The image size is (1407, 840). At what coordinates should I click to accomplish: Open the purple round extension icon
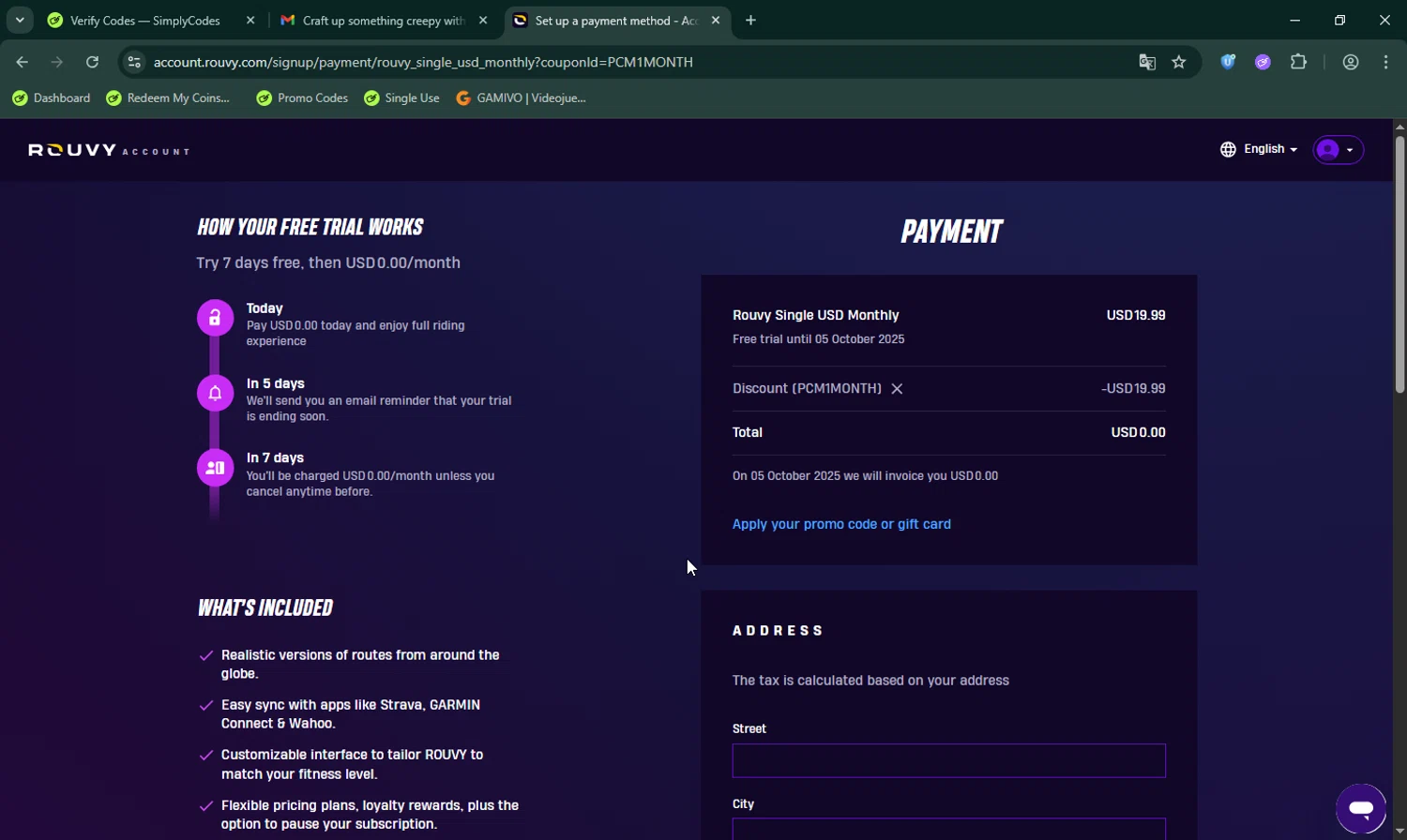click(x=1263, y=62)
